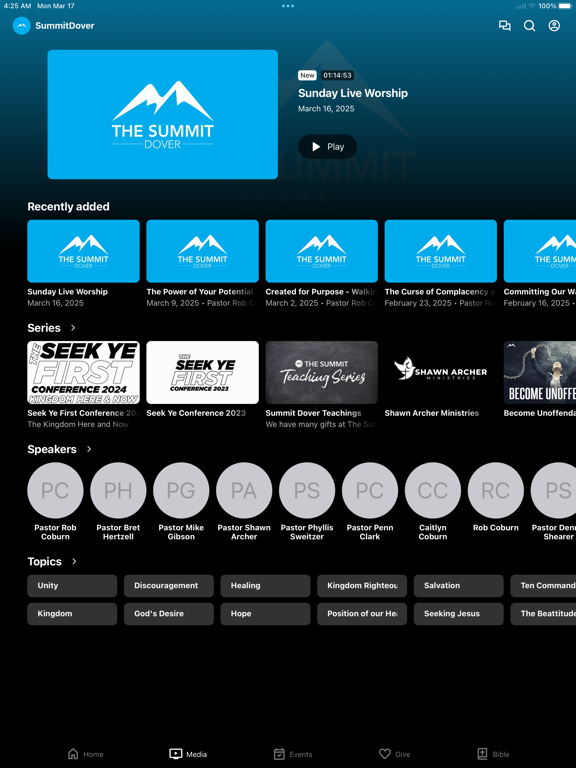Image resolution: width=576 pixels, height=768 pixels.
Task: Open The Power of Your Potential card
Action: (x=202, y=264)
